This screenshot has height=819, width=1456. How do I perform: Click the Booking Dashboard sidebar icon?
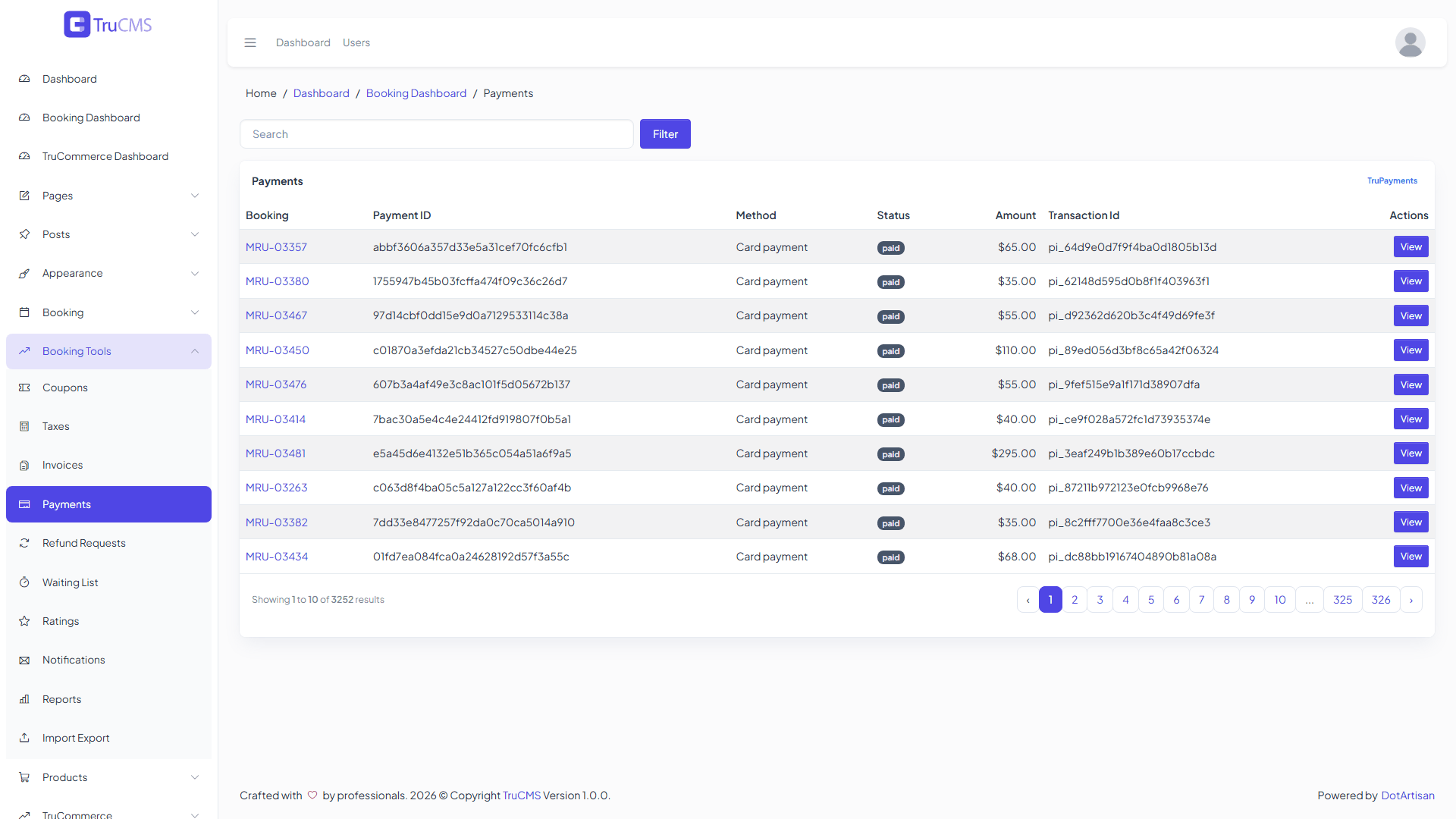tap(24, 118)
